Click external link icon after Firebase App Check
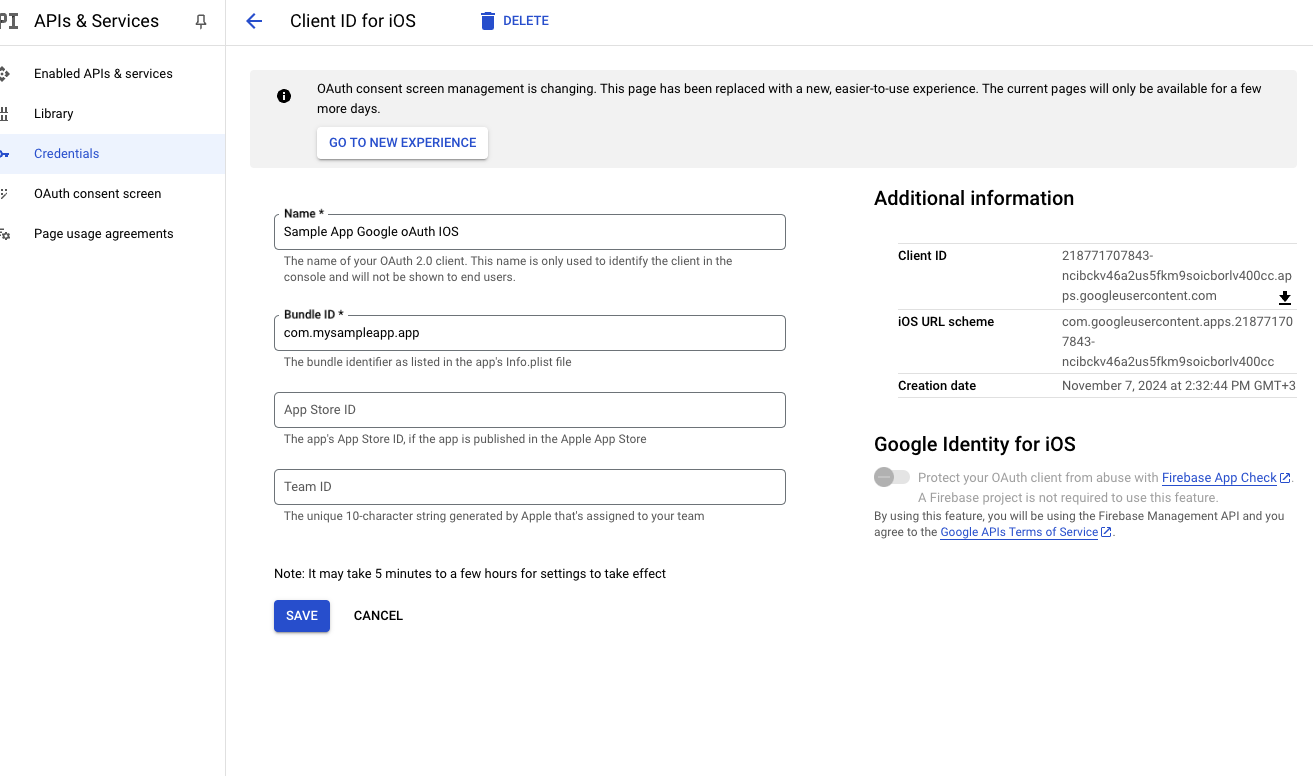The height and width of the screenshot is (776, 1313). 1285,478
